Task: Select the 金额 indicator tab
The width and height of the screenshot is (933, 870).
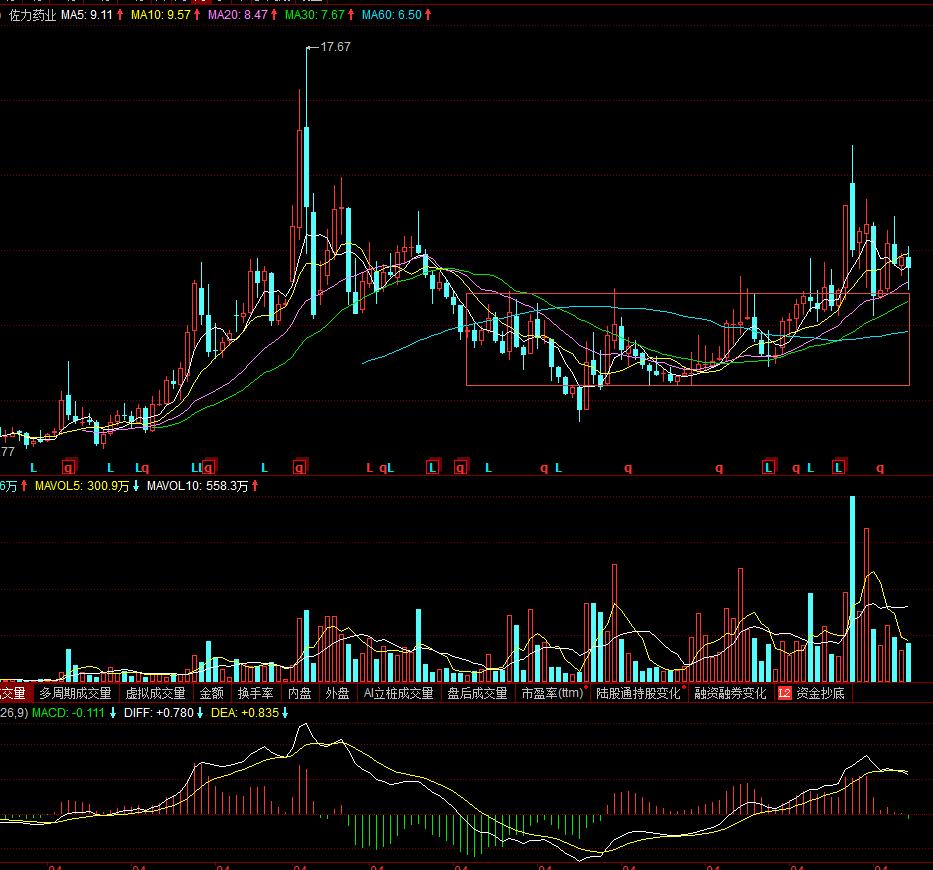Action: [211, 693]
